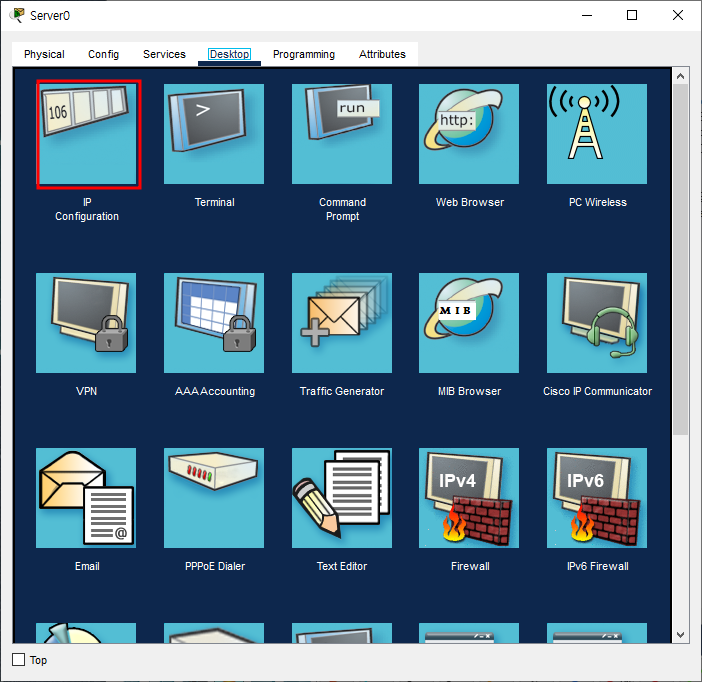Image resolution: width=702 pixels, height=682 pixels.
Task: Switch to the Services tab
Action: (x=164, y=54)
